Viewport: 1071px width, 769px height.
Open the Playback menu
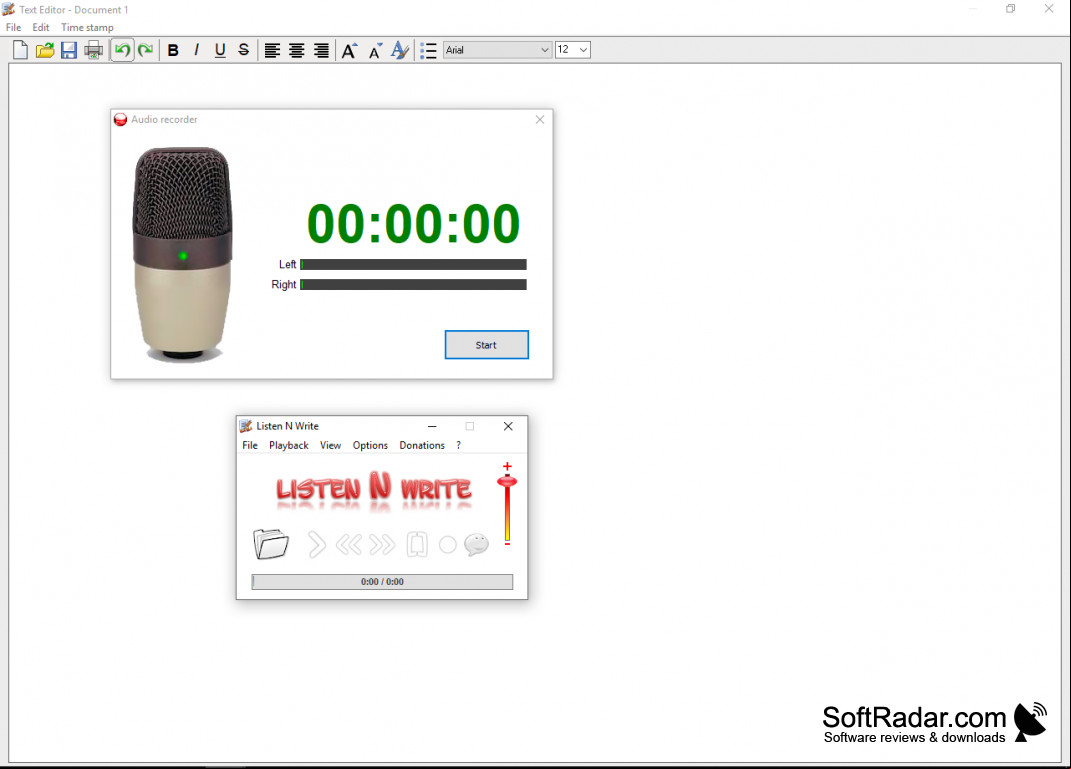click(x=289, y=445)
